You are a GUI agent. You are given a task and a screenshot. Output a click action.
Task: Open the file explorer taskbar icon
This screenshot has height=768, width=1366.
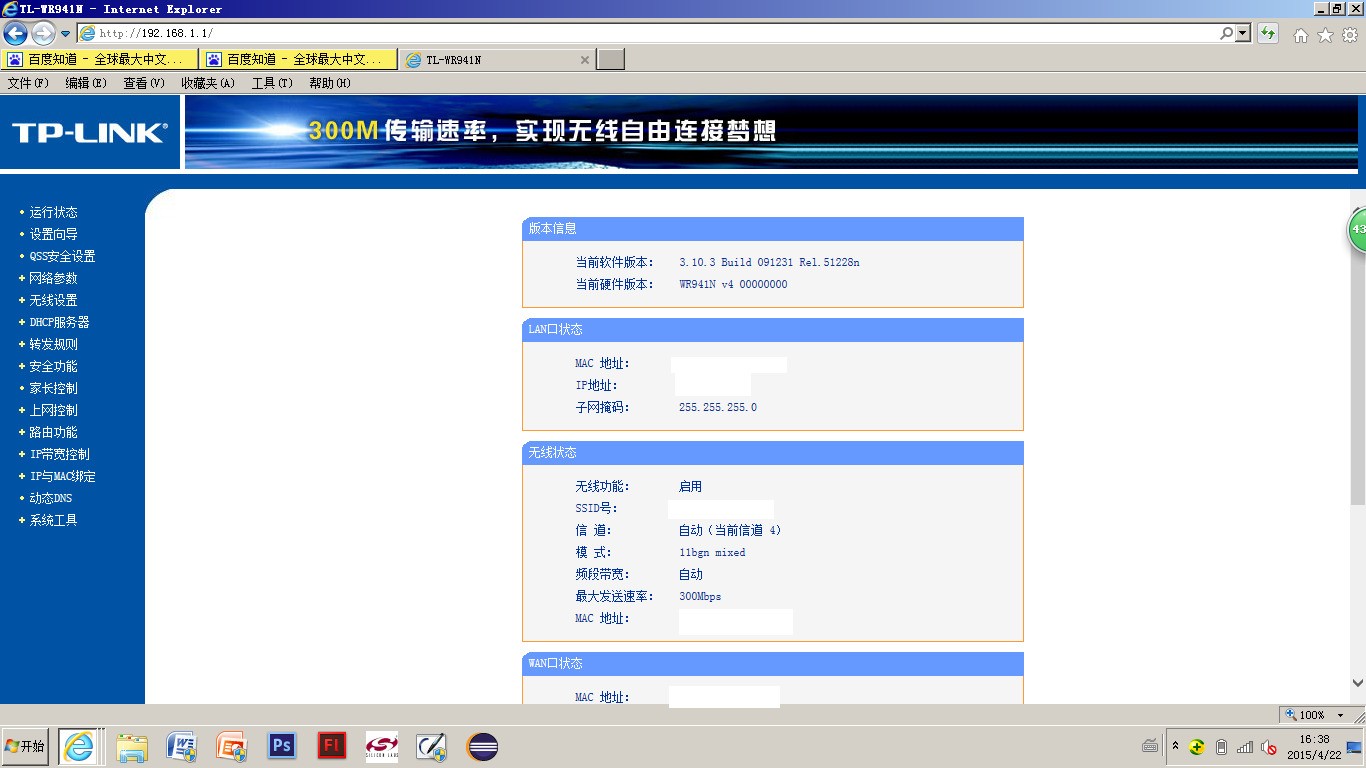(132, 746)
